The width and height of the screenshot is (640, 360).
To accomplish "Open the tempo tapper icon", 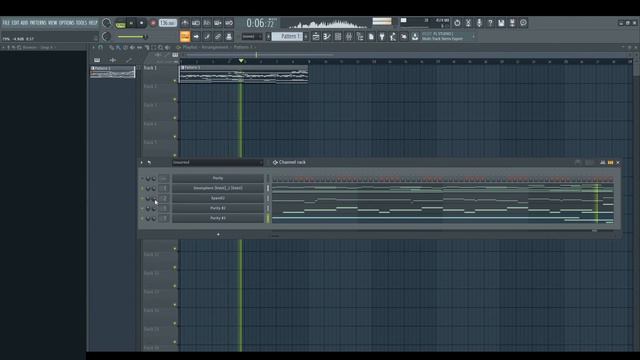I will [x=393, y=37].
